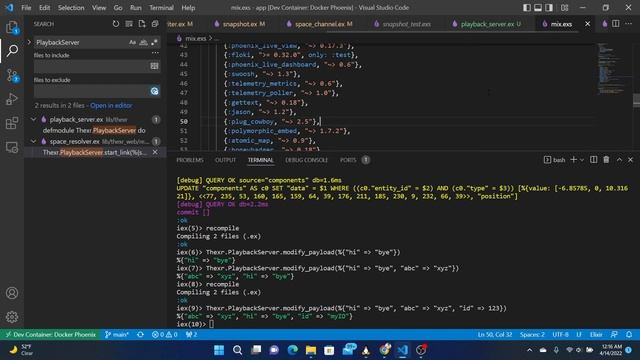The image size is (640, 360).
Task: Collapse all search results
Action: click(155, 24)
